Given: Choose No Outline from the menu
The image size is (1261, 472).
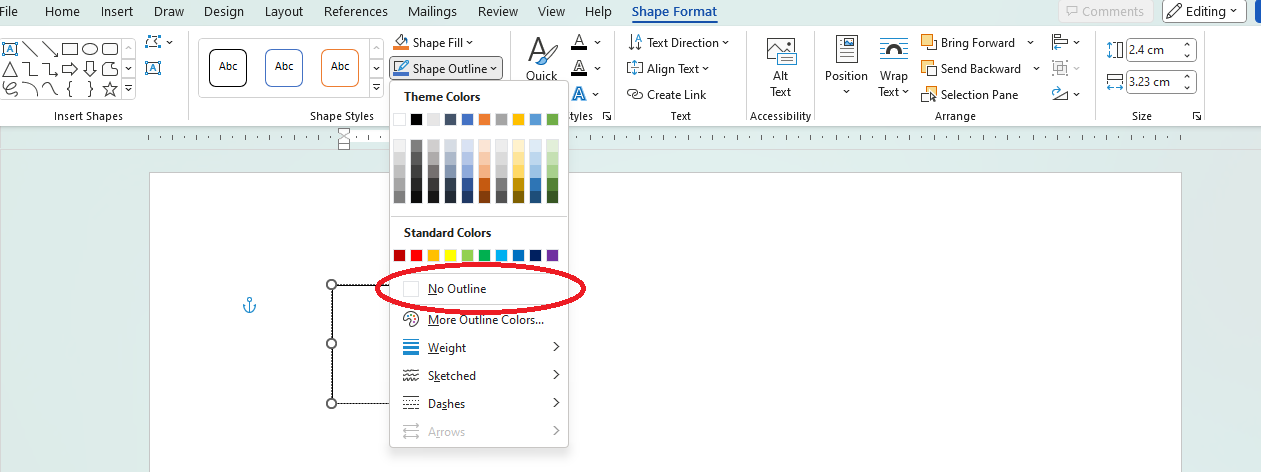Looking at the screenshot, I should [x=479, y=289].
